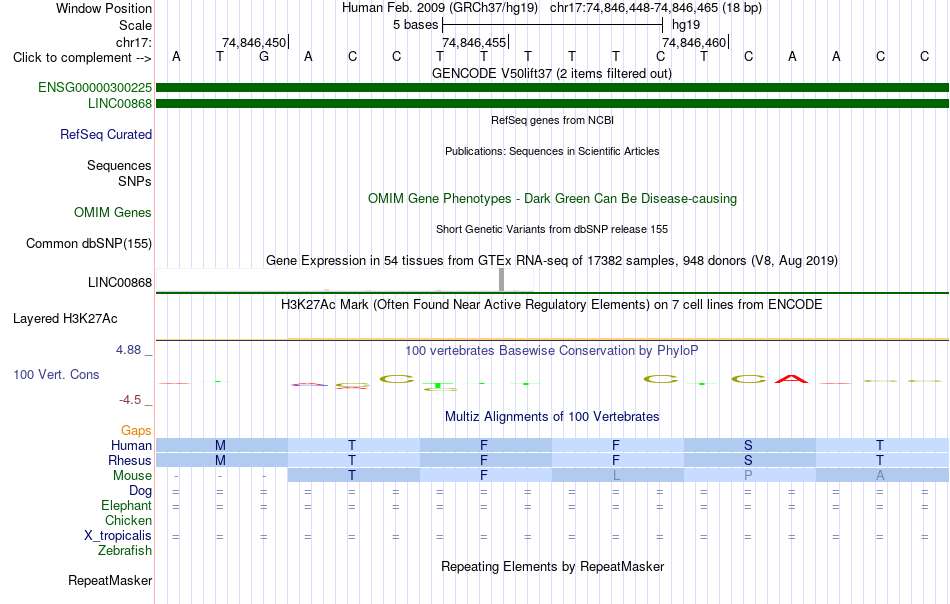Image resolution: width=950 pixels, height=604 pixels.
Task: Click the Scale label
Action: pyautogui.click(x=136, y=25)
